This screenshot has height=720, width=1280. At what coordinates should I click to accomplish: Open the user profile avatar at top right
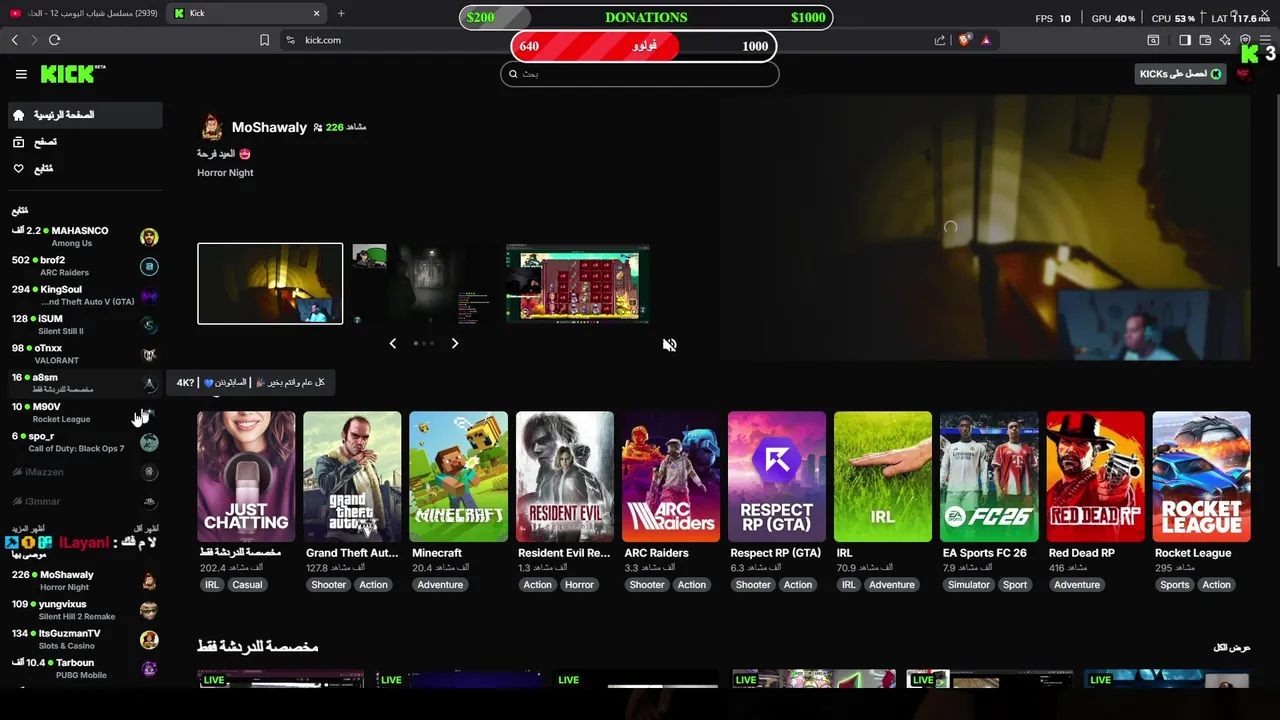(1244, 74)
